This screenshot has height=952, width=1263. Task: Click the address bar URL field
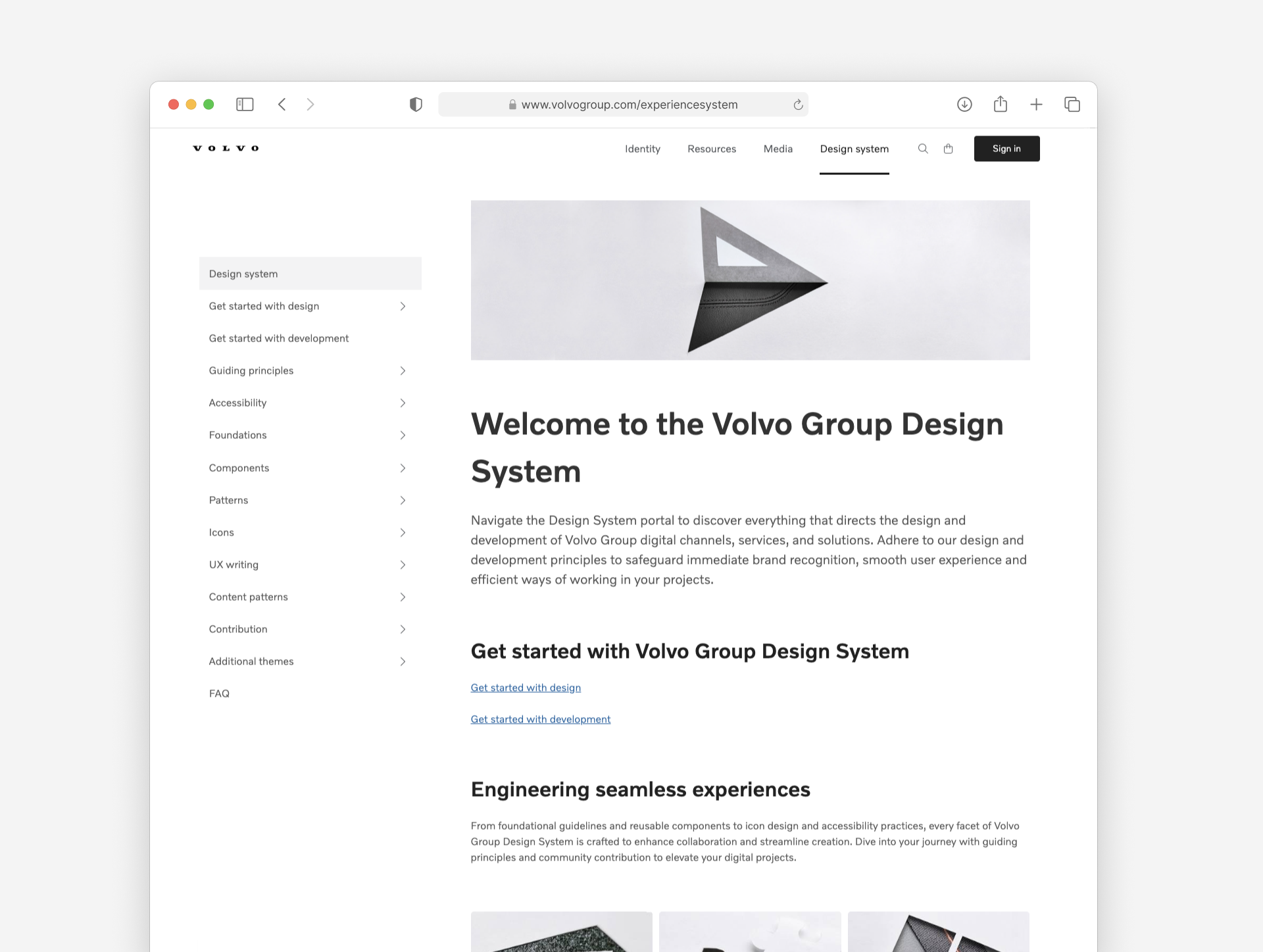[623, 105]
